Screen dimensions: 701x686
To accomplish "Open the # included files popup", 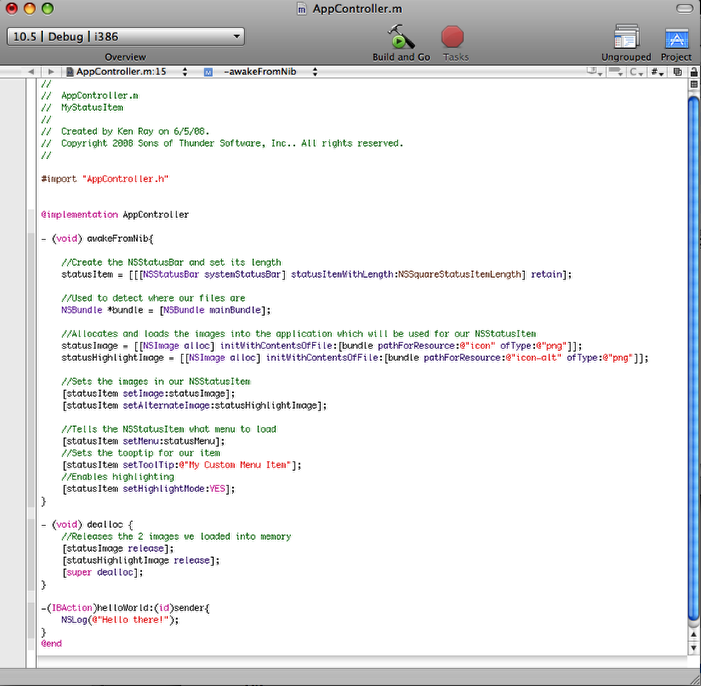I will 657,72.
